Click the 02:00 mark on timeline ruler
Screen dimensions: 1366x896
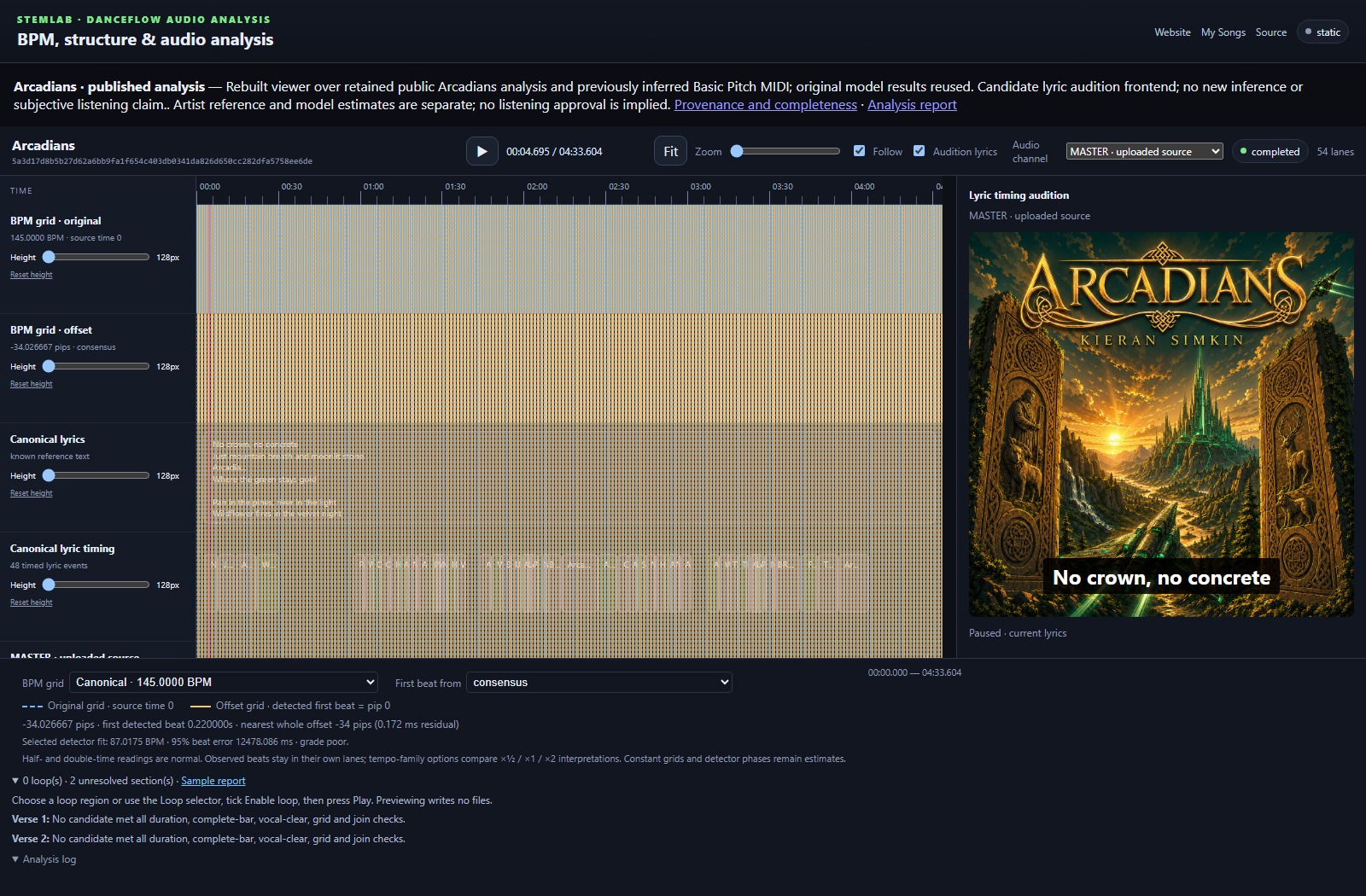pos(537,187)
